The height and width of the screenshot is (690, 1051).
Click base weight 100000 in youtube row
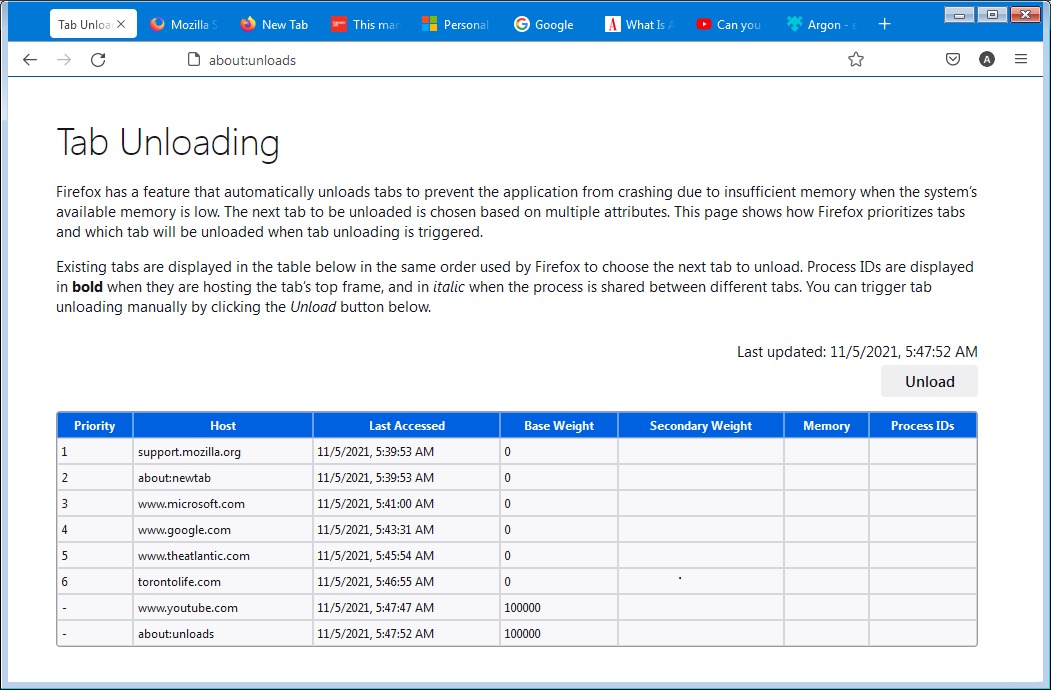click(x=559, y=608)
